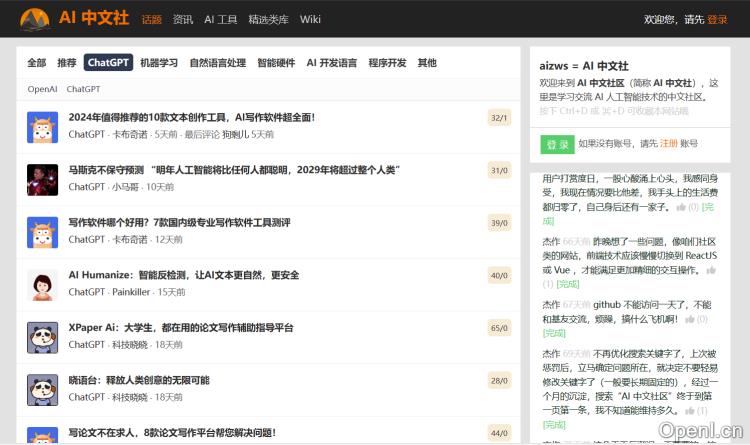Click the orange 登录 link in header
The height and width of the screenshot is (445, 750).
point(717,20)
